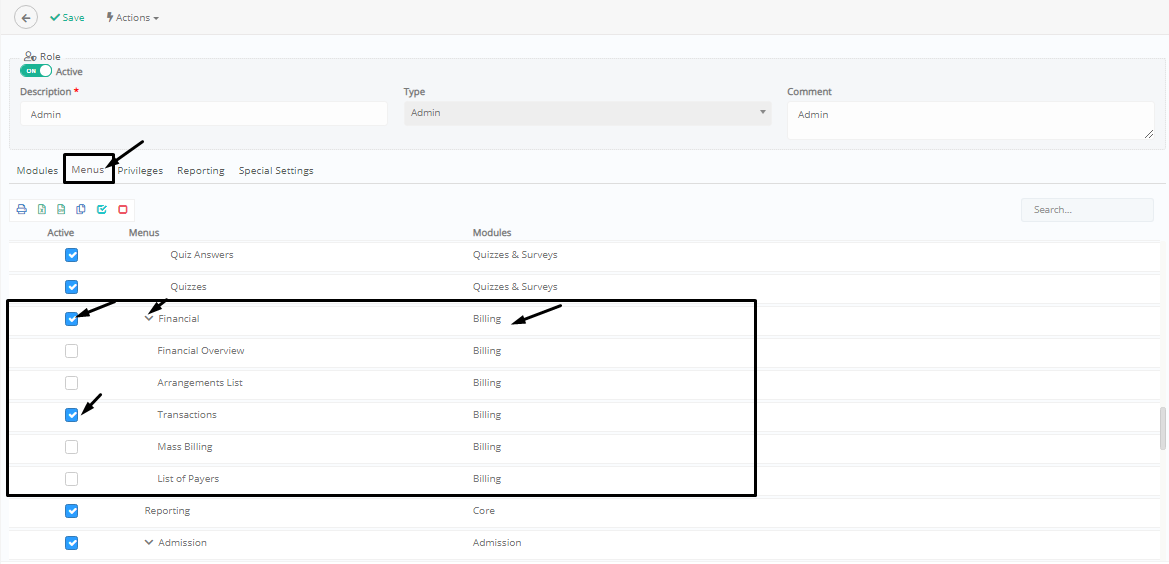1169x564 pixels.
Task: Open the Actions dropdown menu
Action: [x=133, y=17]
